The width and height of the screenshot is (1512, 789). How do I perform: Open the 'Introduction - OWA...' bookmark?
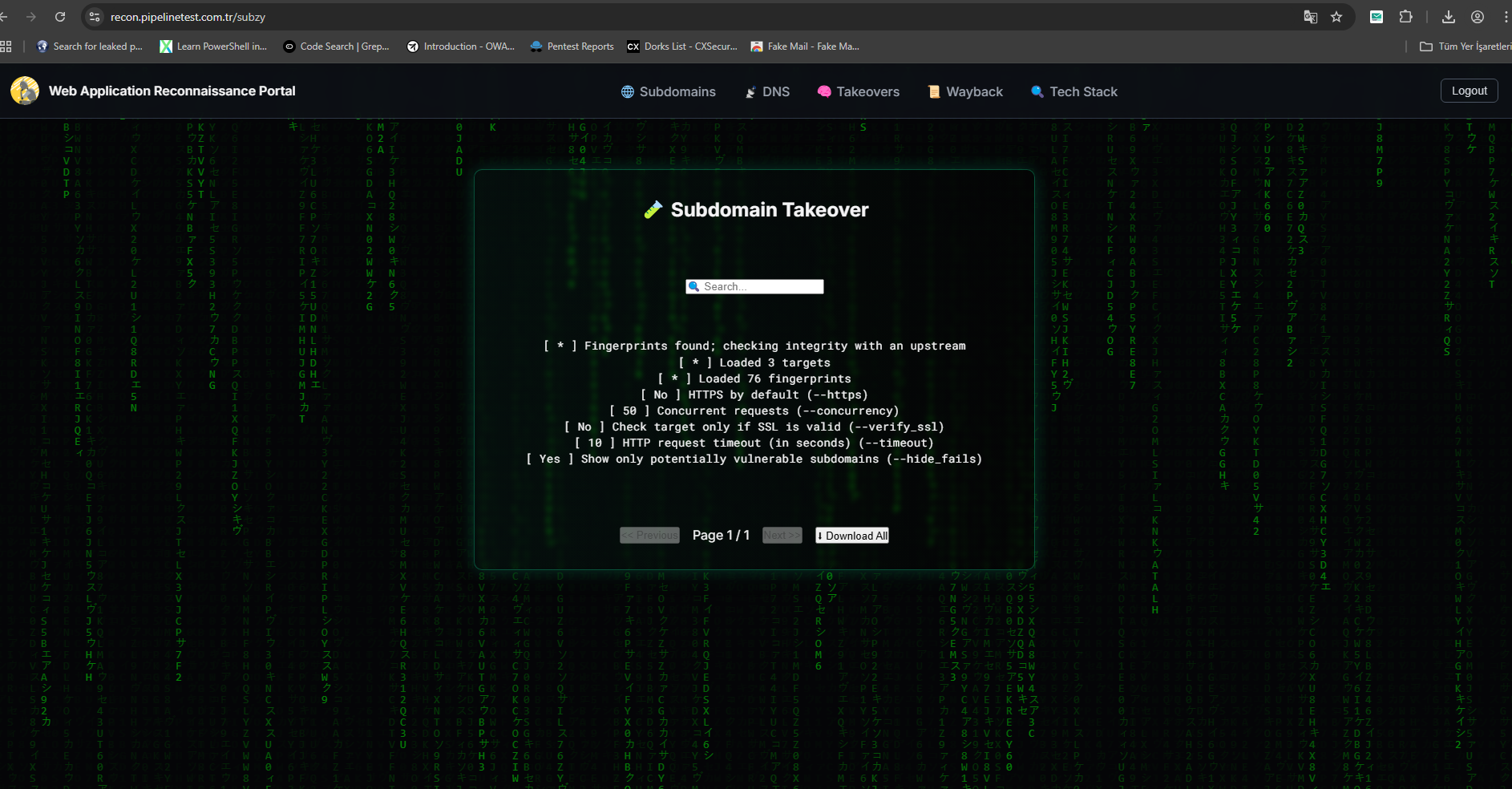(461, 47)
